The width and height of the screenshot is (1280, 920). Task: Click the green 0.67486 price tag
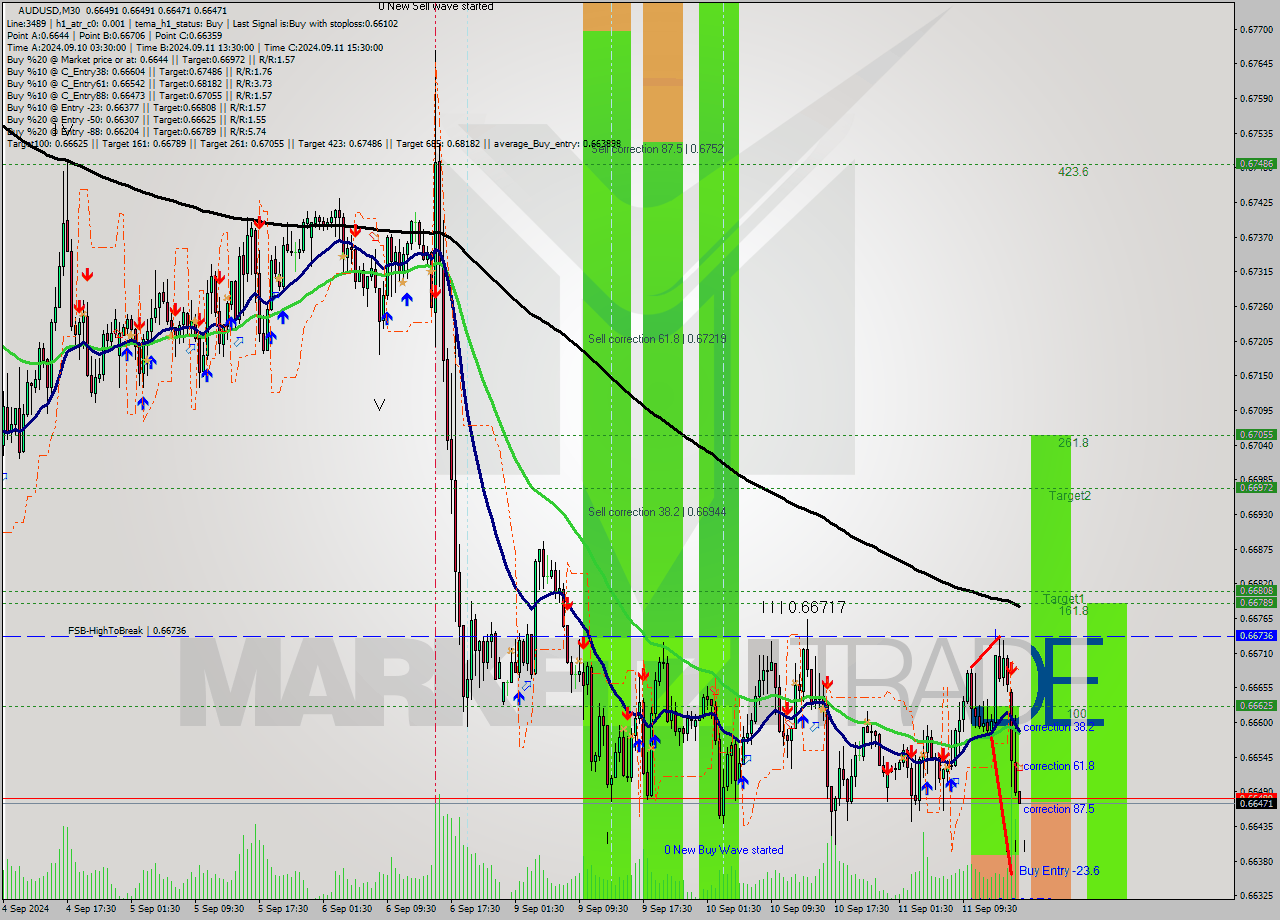click(x=1256, y=163)
